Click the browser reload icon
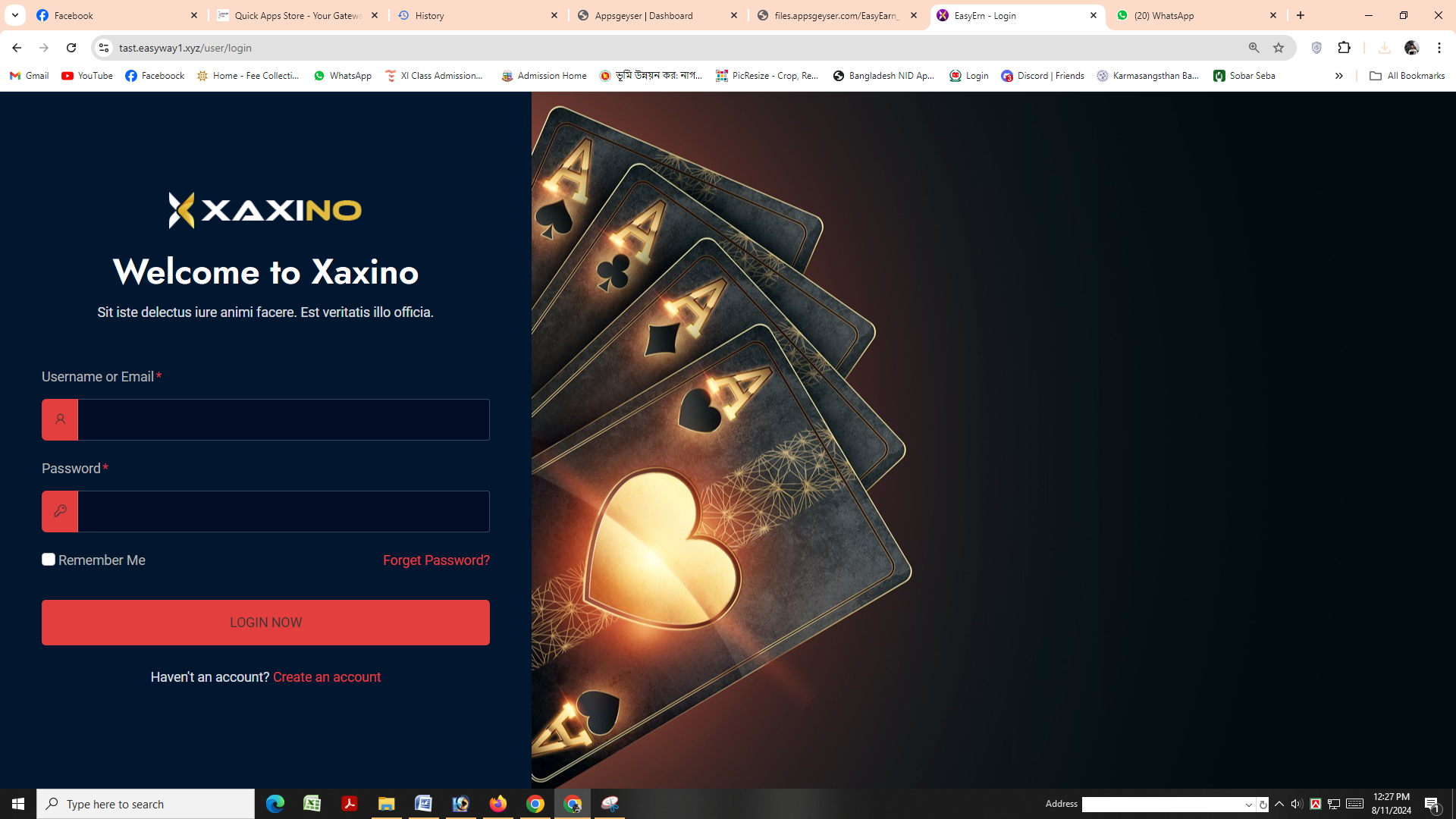The image size is (1456, 819). 71,48
